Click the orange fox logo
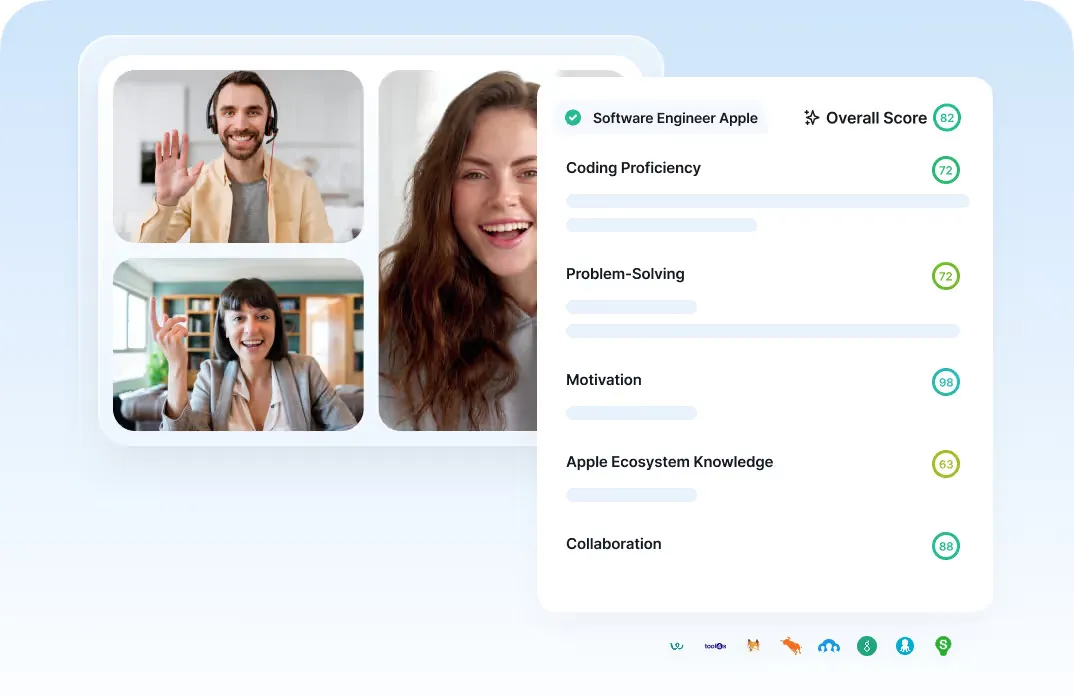Viewport: 1074px width, 696px height. (753, 645)
